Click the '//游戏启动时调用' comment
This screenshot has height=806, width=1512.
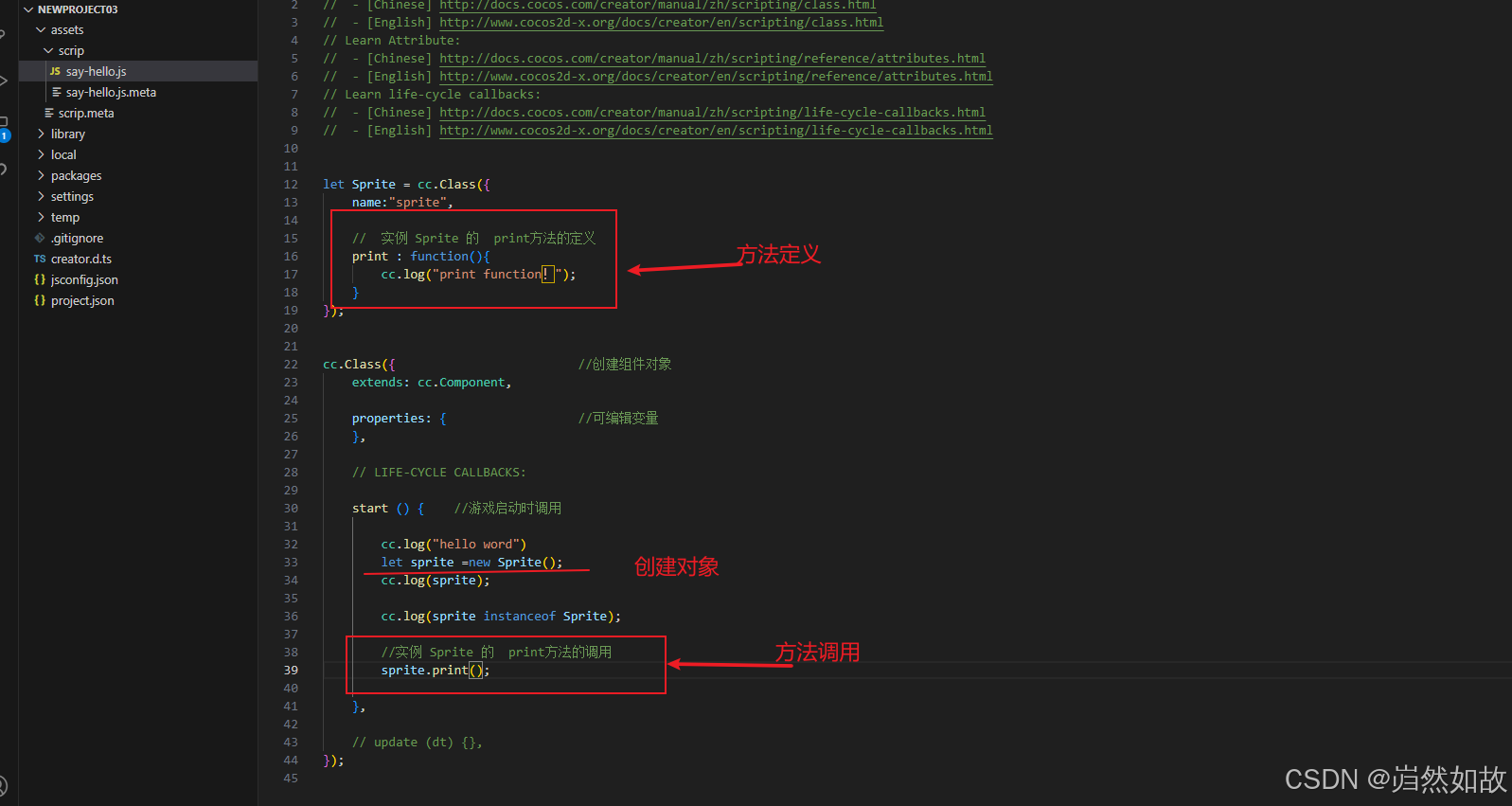507,509
